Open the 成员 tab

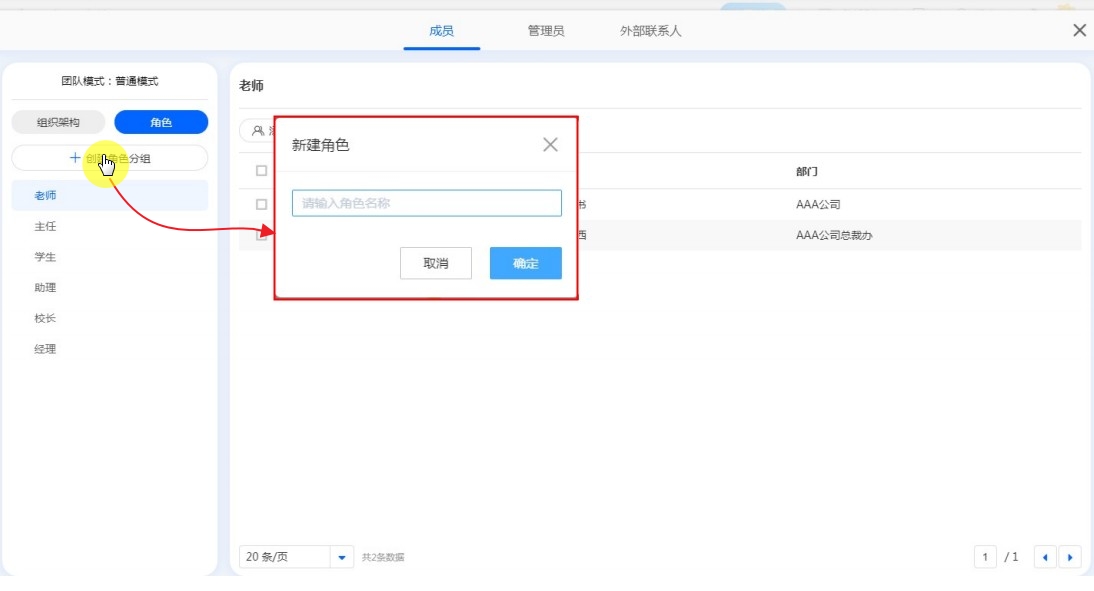pos(441,31)
